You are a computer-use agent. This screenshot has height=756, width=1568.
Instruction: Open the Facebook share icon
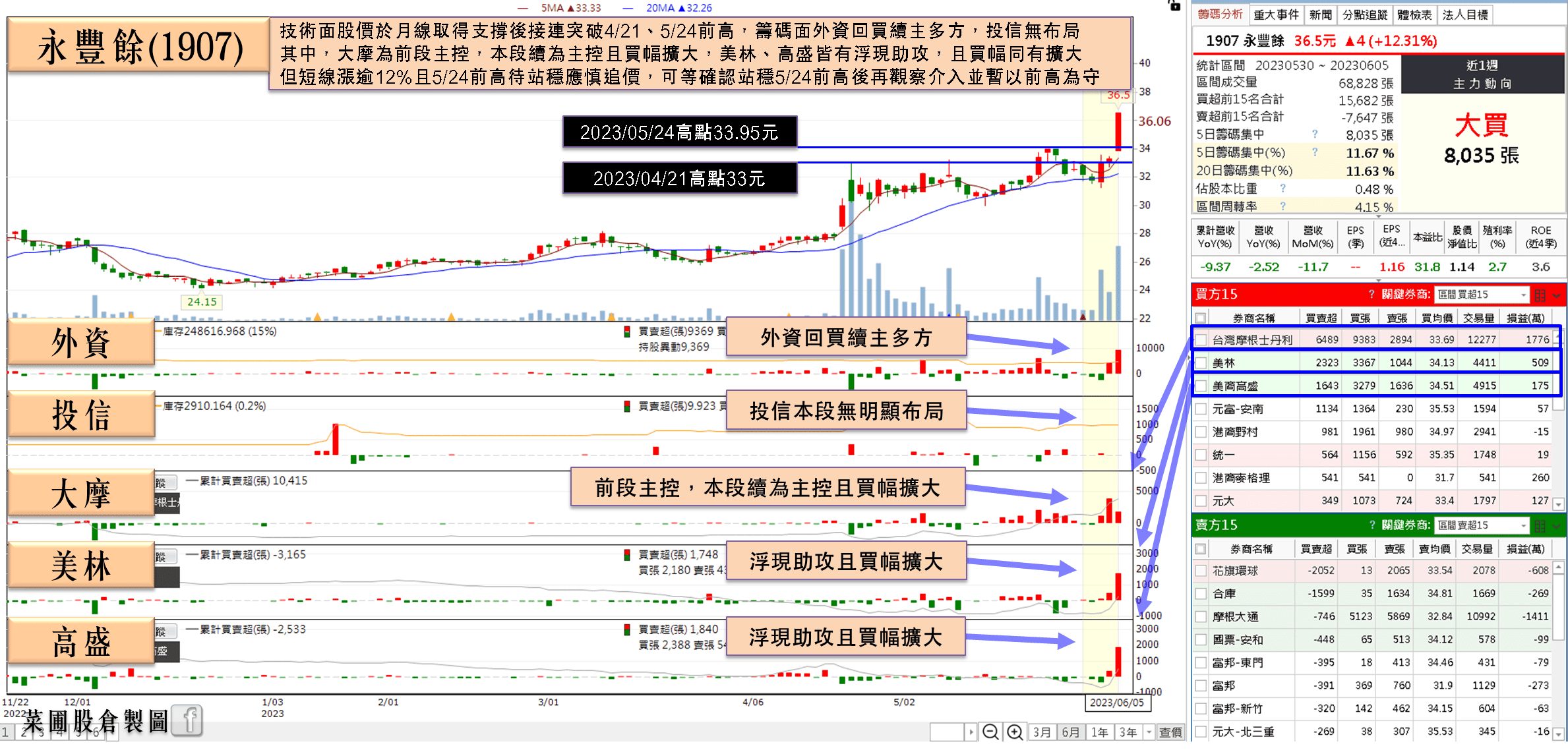tap(187, 720)
